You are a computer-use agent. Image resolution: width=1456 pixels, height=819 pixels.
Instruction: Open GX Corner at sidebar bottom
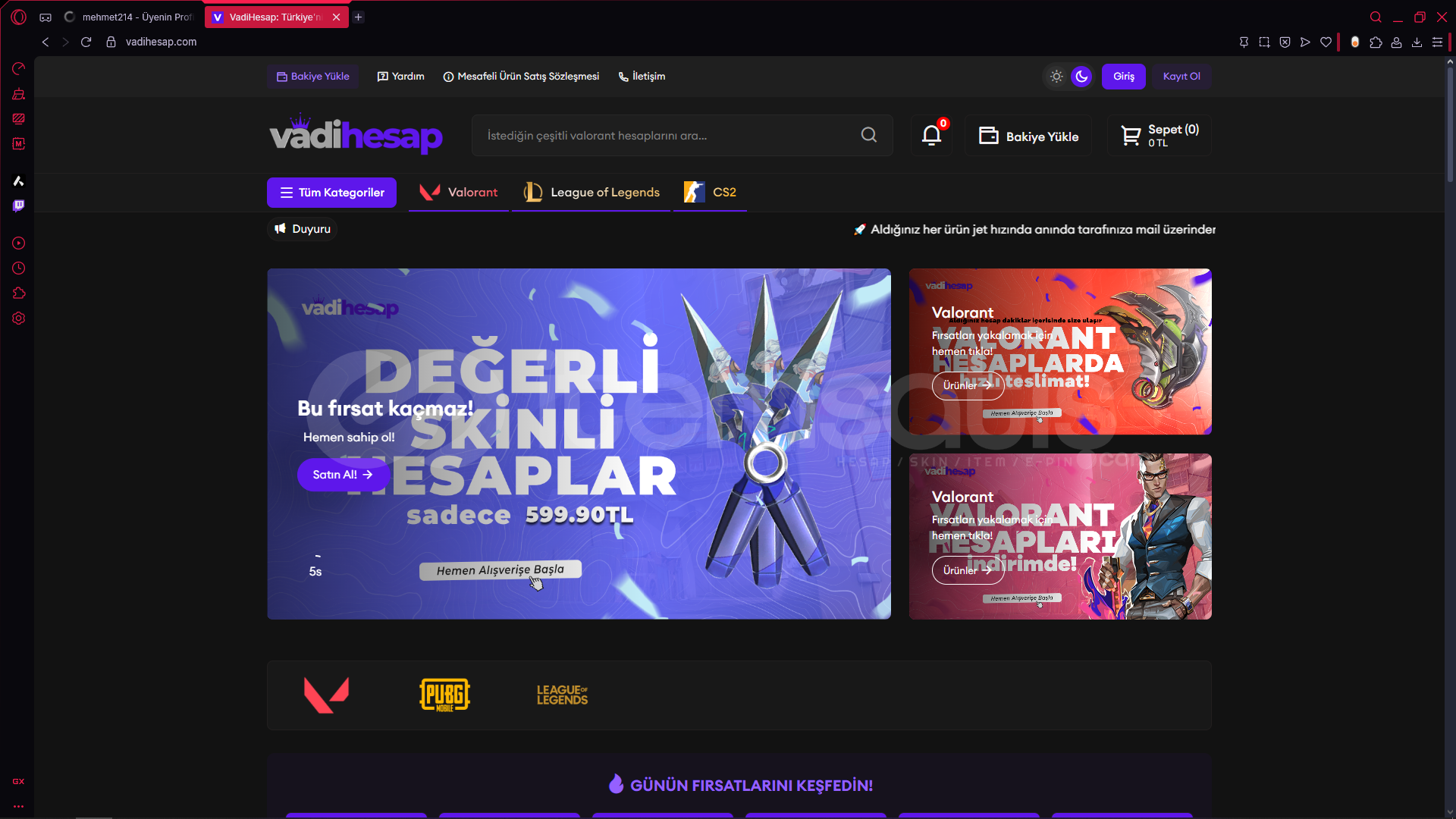(x=18, y=781)
